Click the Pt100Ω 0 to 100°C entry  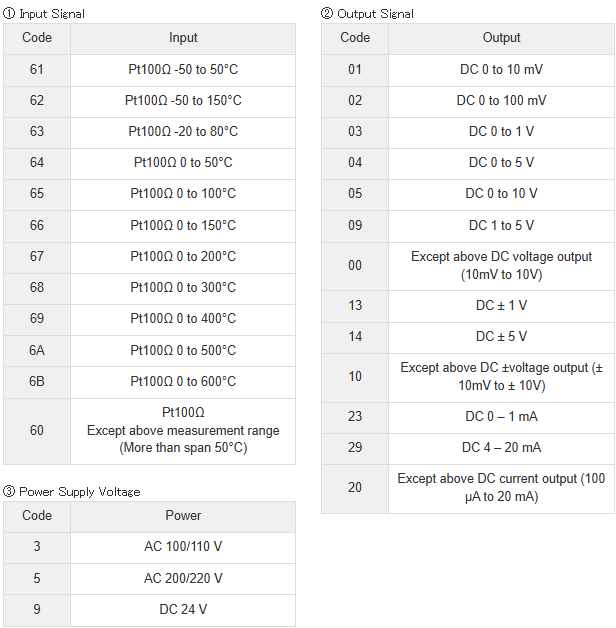coord(183,194)
